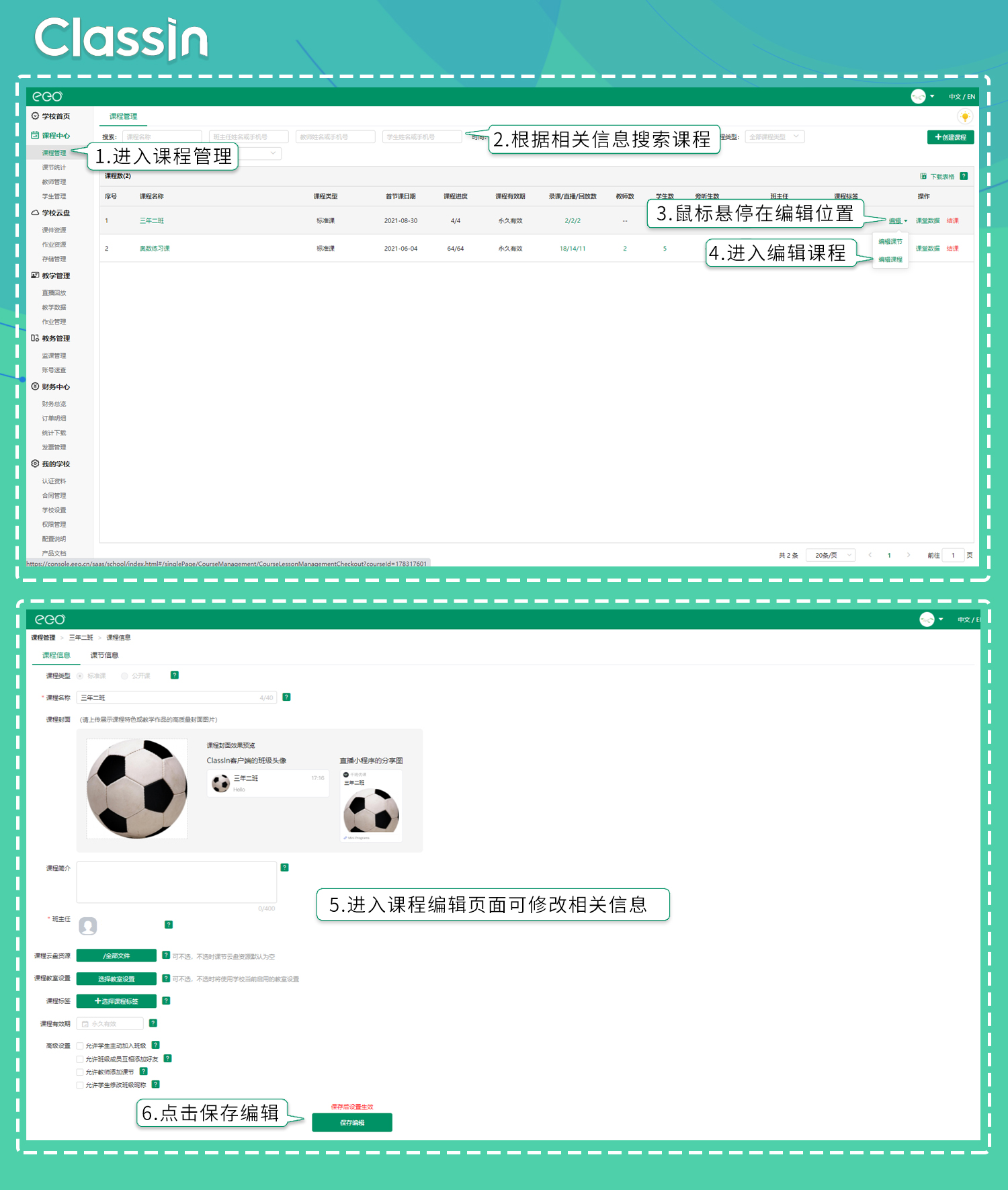Viewport: 1008px width, 1190px height.
Task: Click the 下载表格 spreadsheet icon
Action: [x=923, y=176]
